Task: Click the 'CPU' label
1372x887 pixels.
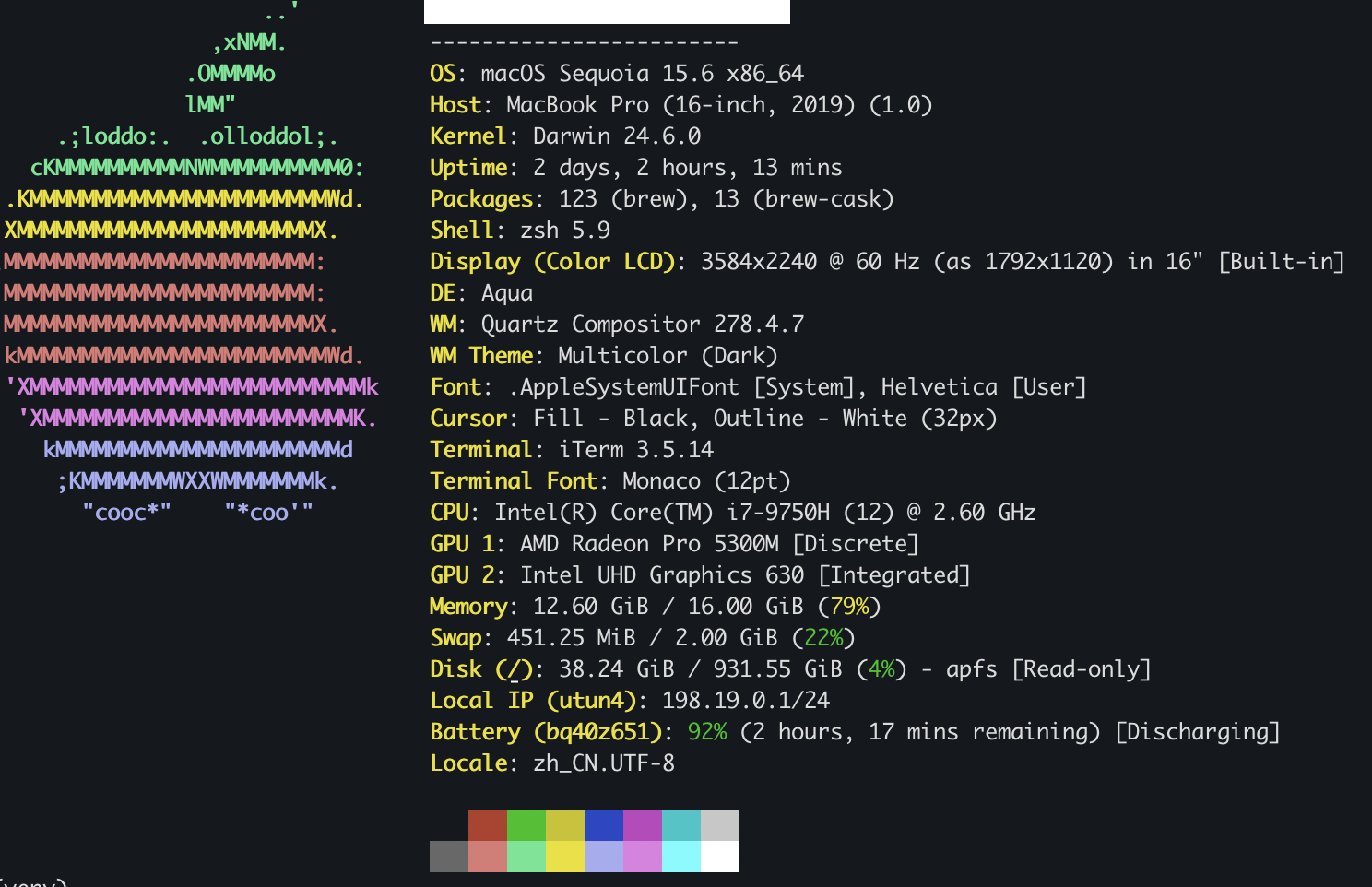Action: (x=449, y=513)
